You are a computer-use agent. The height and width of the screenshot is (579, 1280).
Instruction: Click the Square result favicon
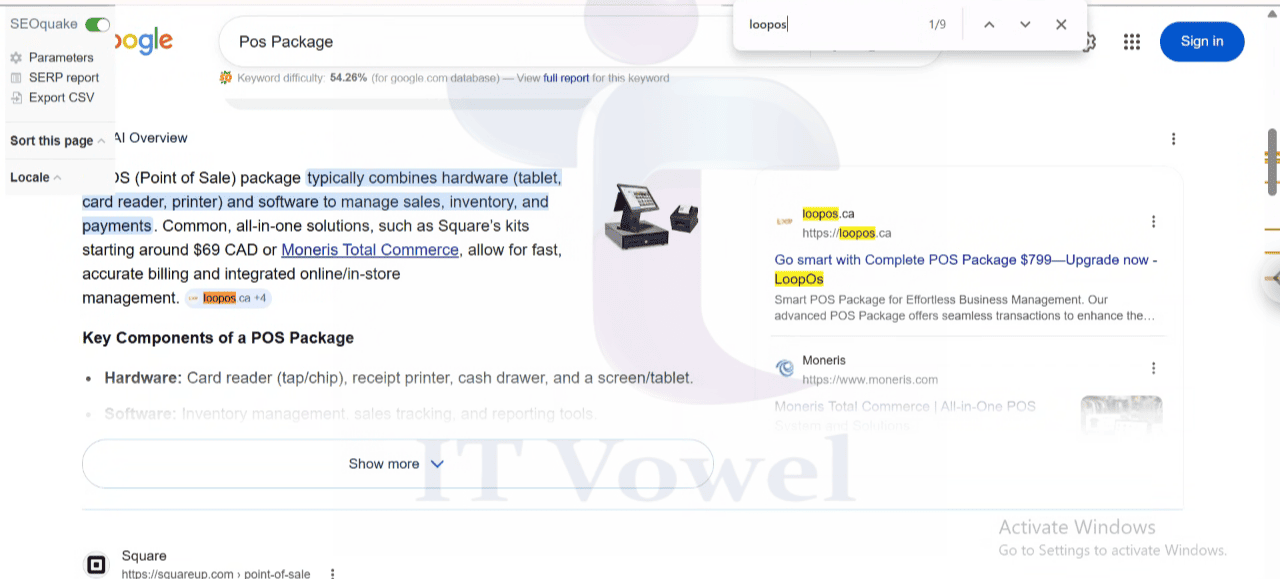(x=96, y=565)
